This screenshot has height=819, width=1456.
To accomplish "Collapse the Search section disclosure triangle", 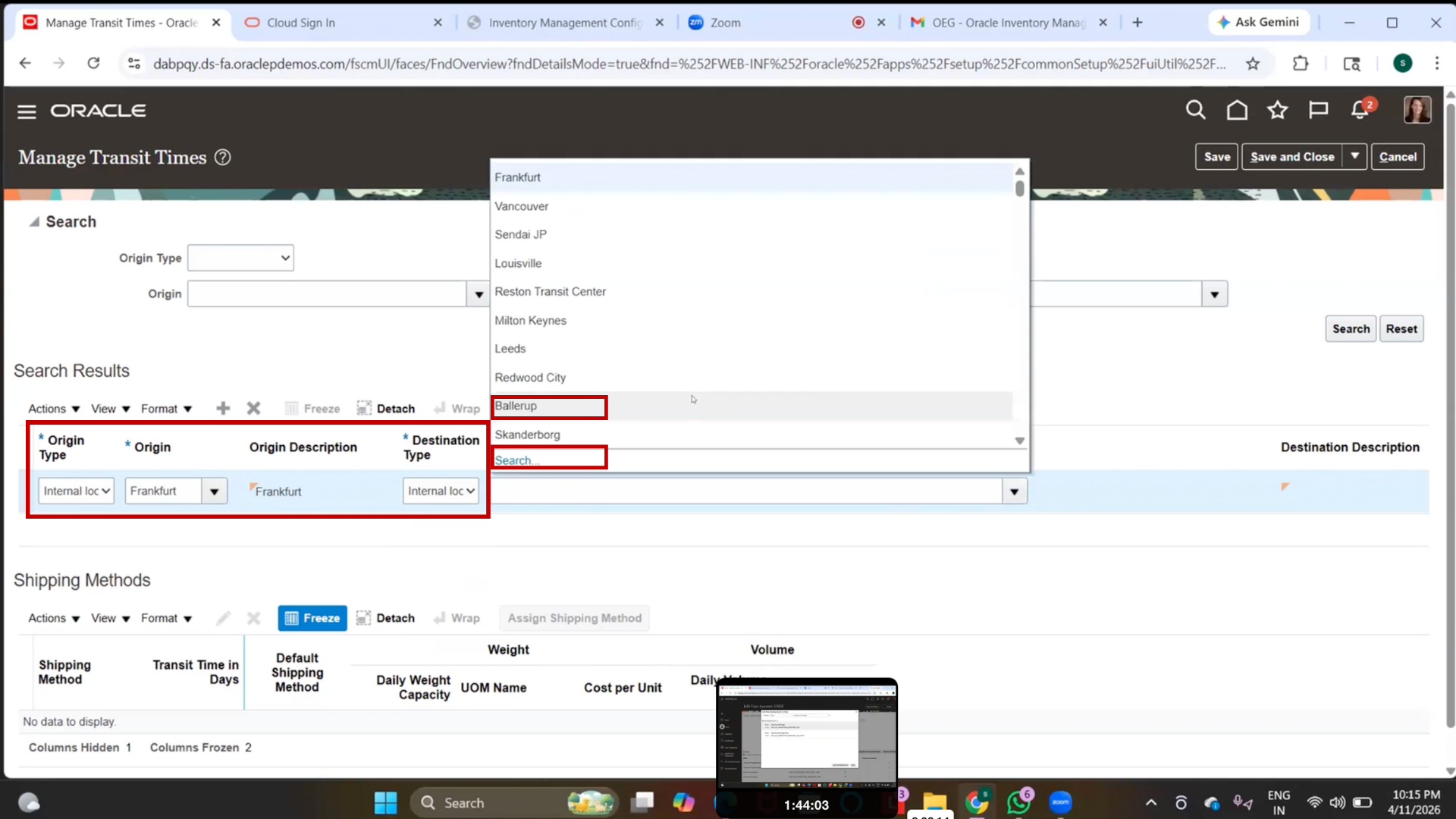I will tap(34, 221).
